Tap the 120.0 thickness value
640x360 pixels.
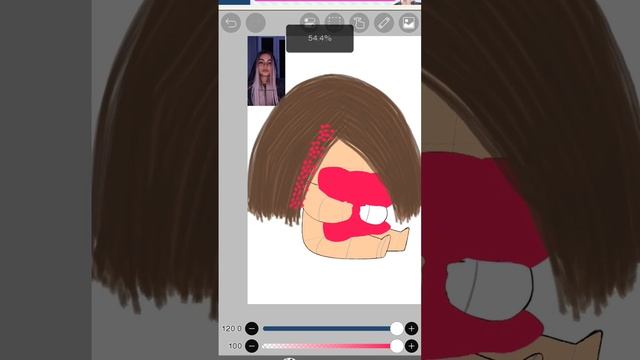231,329
